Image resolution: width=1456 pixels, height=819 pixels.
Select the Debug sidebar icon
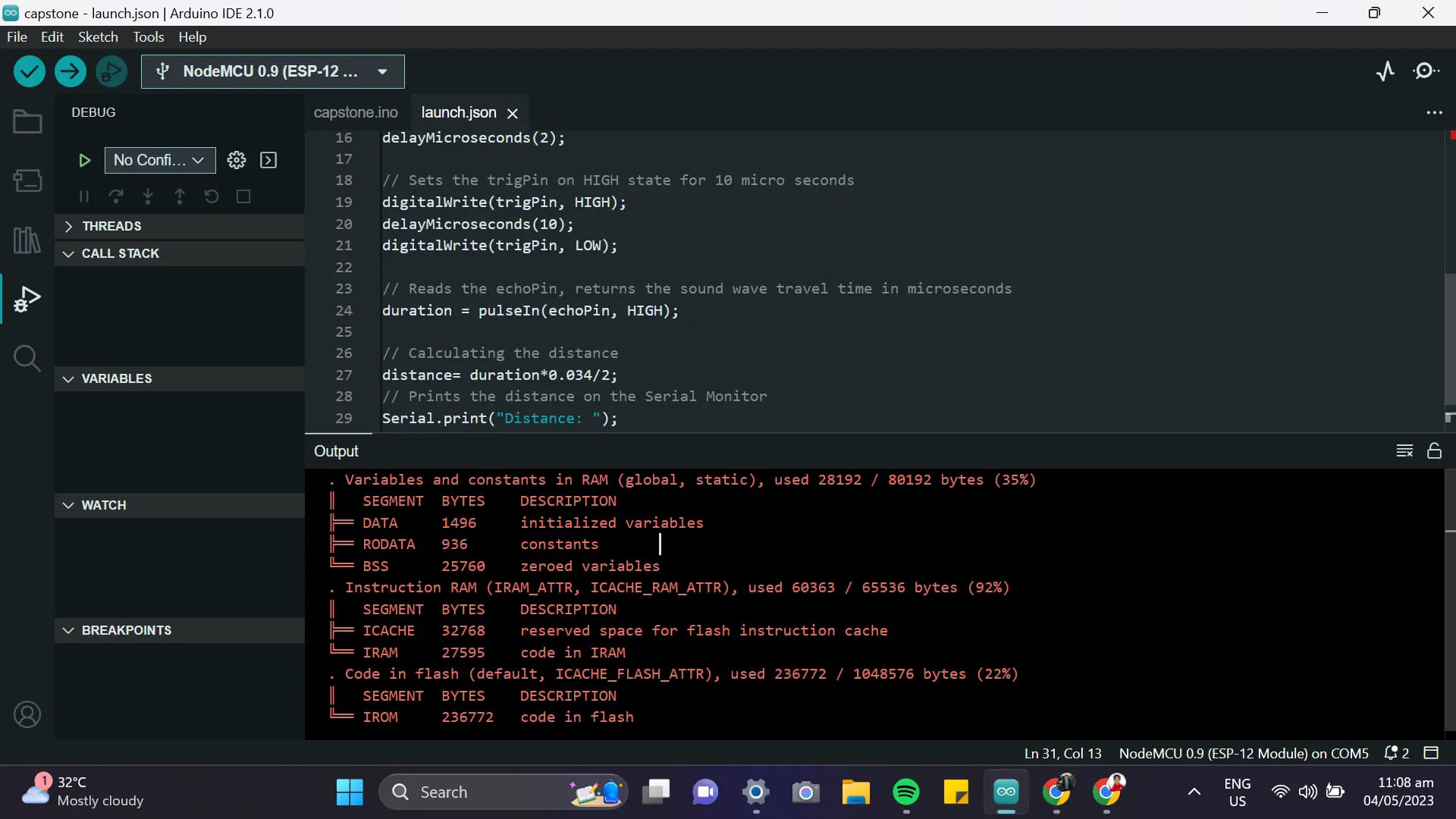pos(27,299)
